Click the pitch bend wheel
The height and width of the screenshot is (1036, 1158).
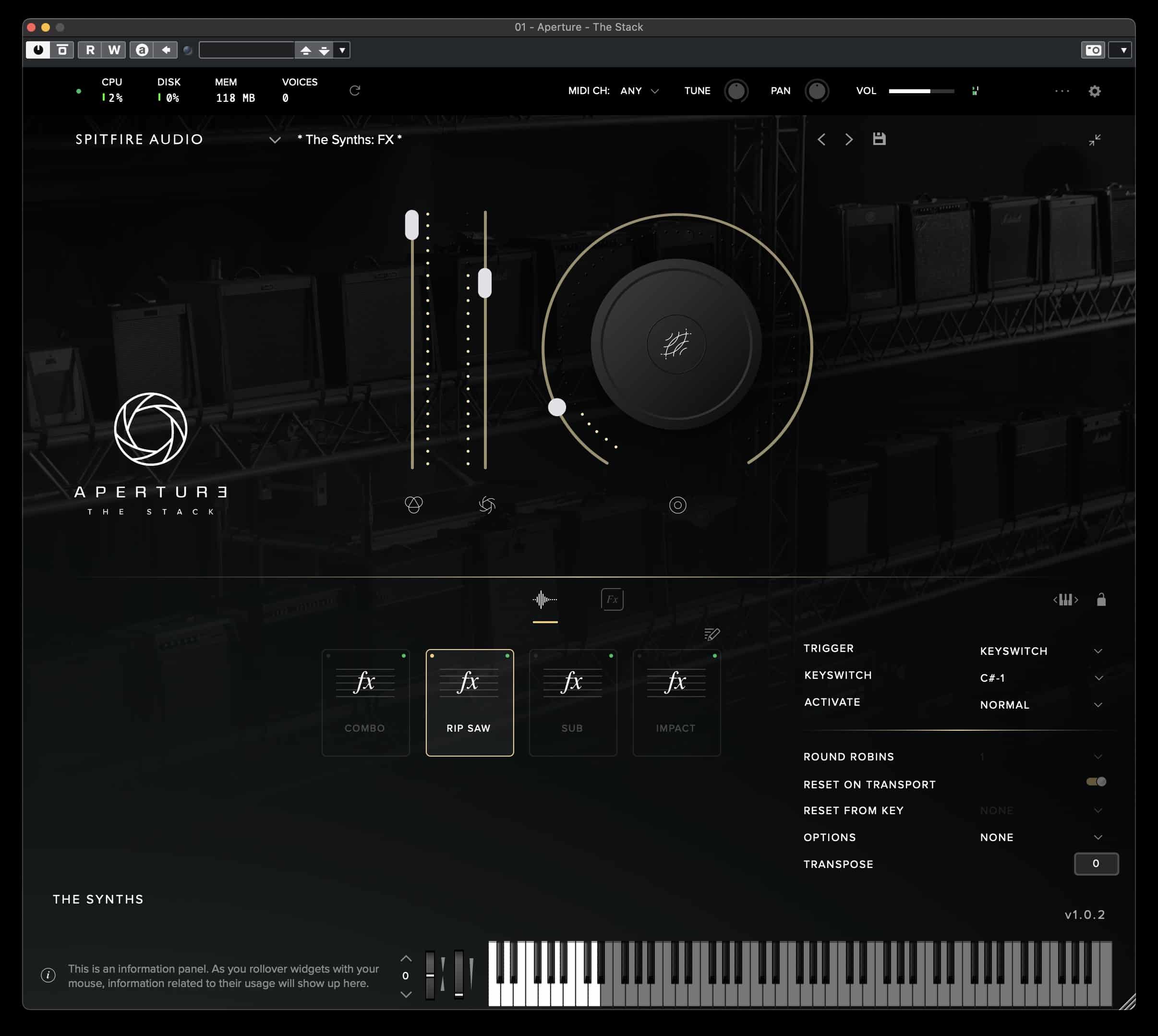pos(430,975)
